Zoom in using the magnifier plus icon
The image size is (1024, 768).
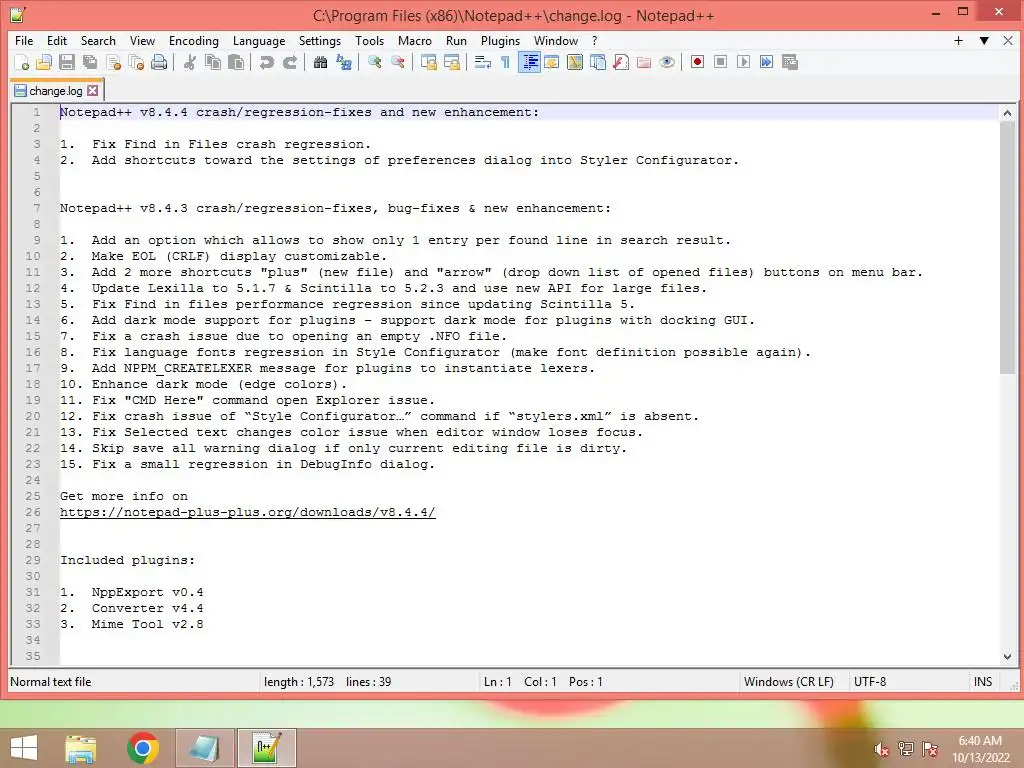(x=375, y=63)
